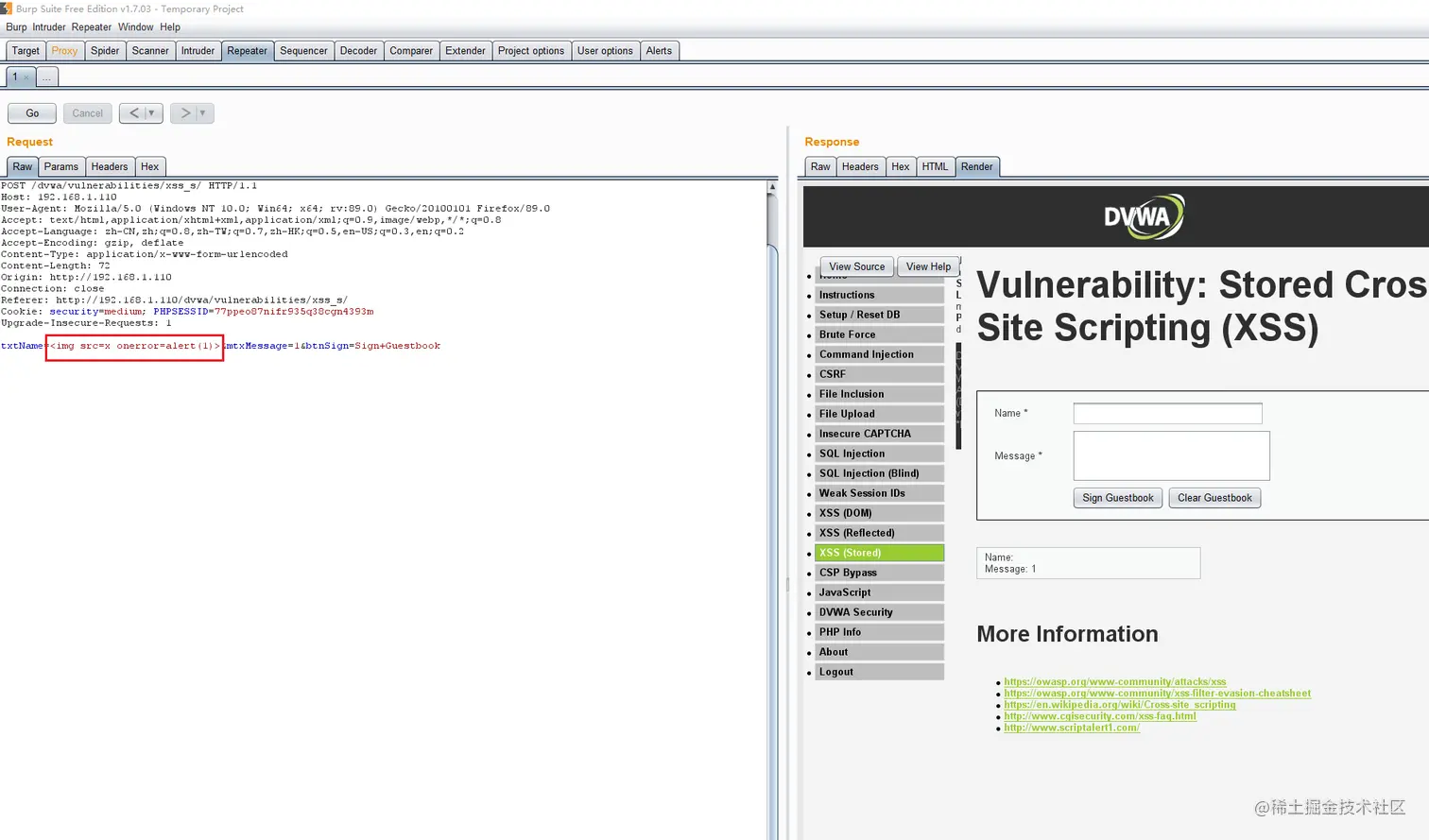Open the Help menu

(x=170, y=27)
